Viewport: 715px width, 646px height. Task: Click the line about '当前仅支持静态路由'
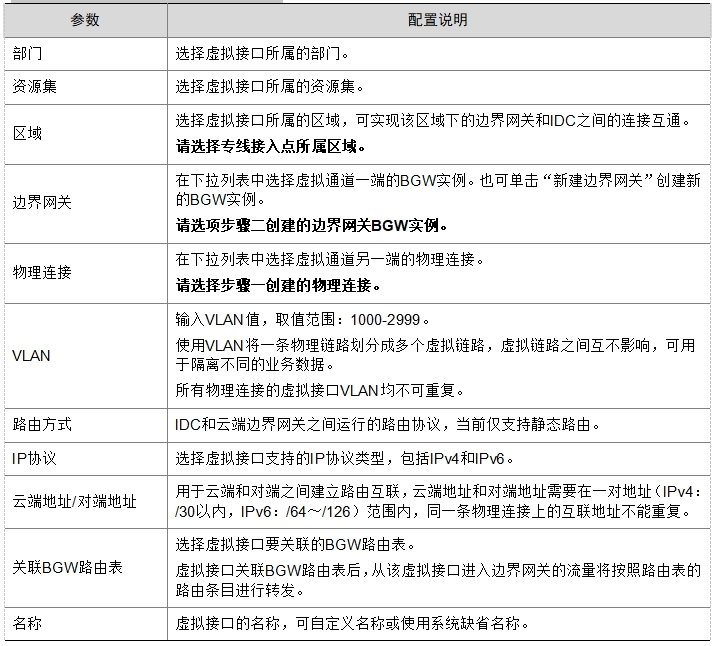(388, 425)
